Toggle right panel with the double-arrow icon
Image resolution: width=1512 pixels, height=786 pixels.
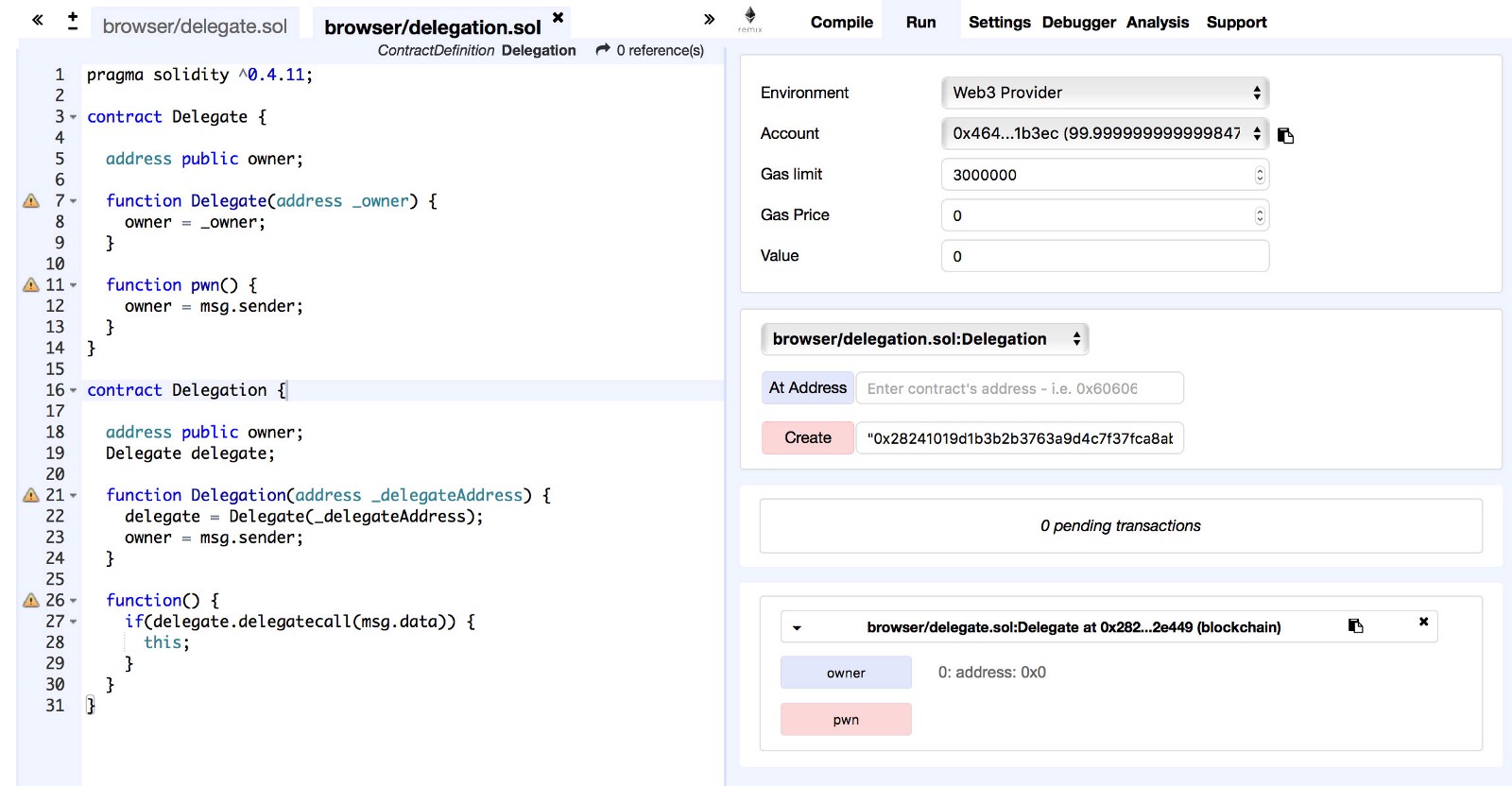709,20
